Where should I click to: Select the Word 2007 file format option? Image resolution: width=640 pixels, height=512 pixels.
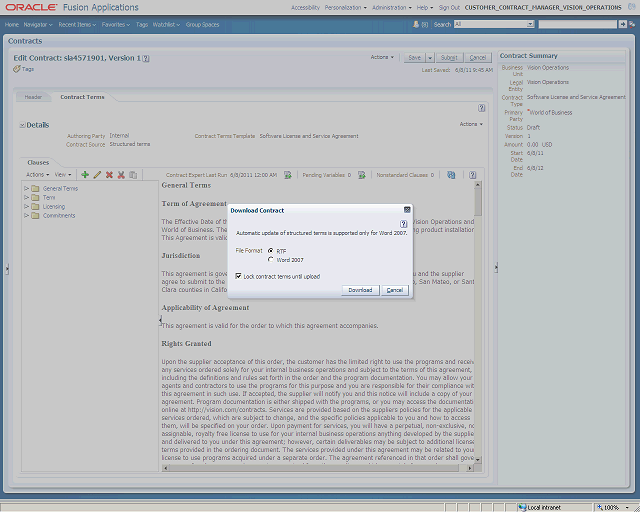tap(271, 260)
